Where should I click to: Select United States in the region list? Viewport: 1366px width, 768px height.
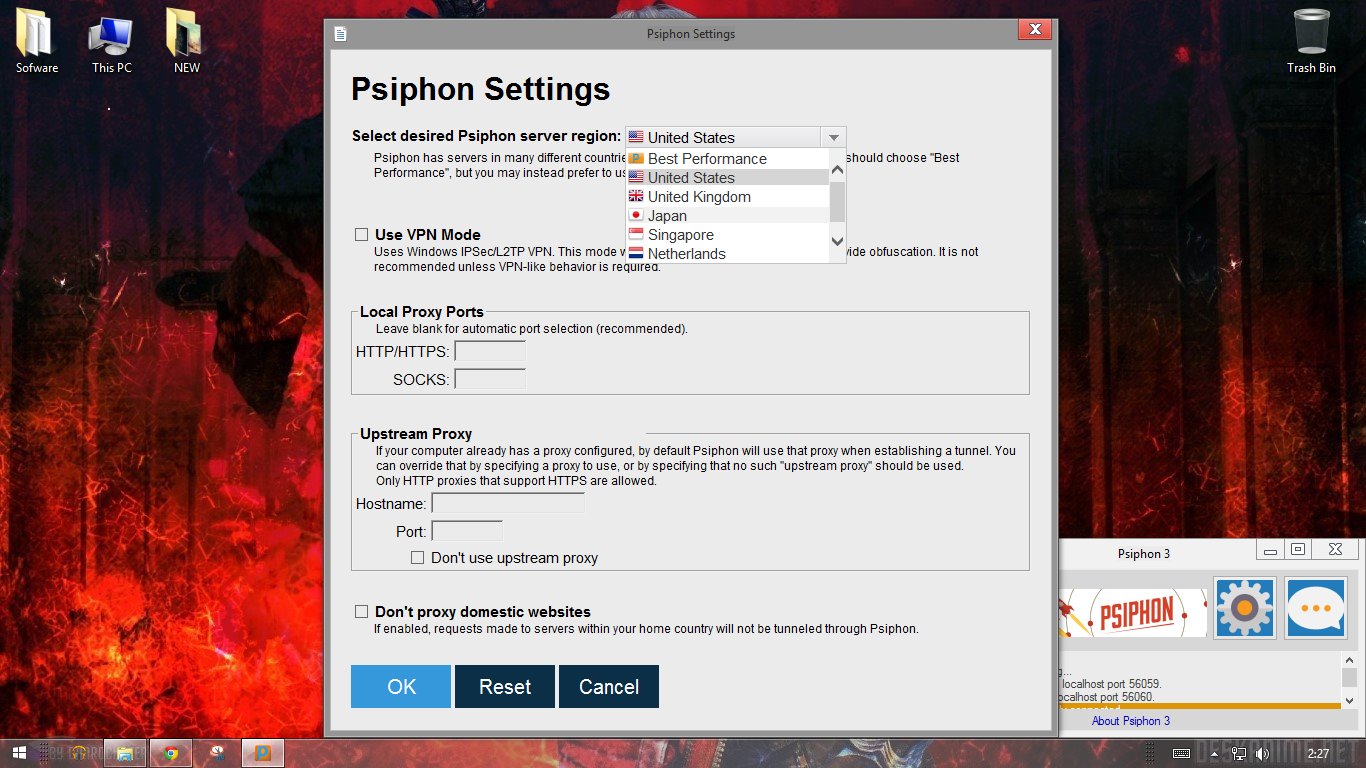point(728,178)
